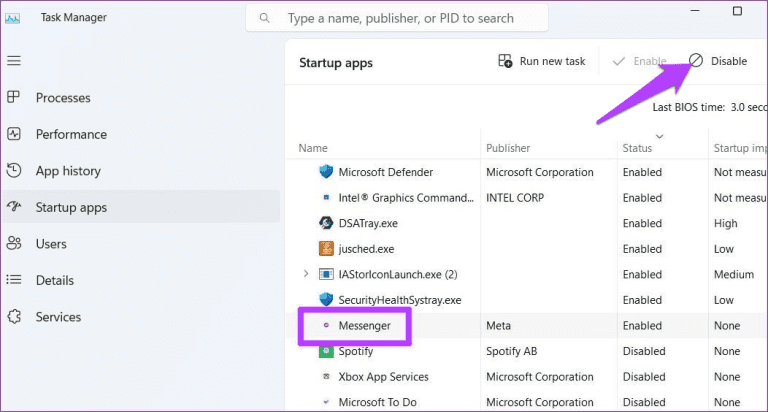Click the search magnifier icon
Viewport: 768px width, 412px height.
pyautogui.click(x=264, y=18)
